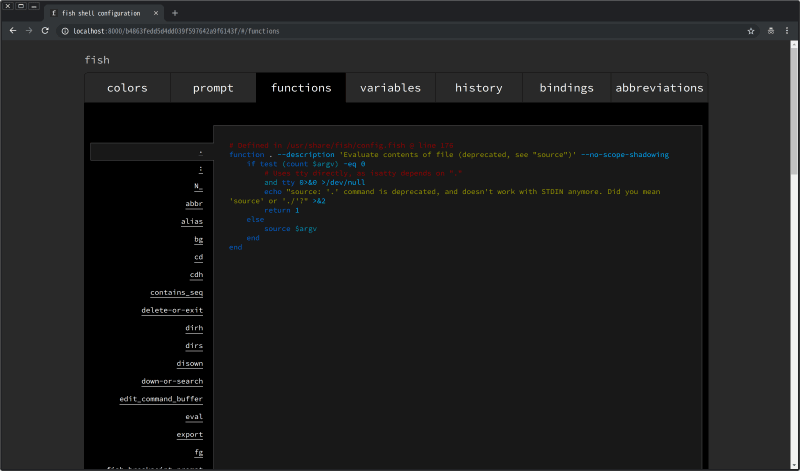View the cdh function

196,275
